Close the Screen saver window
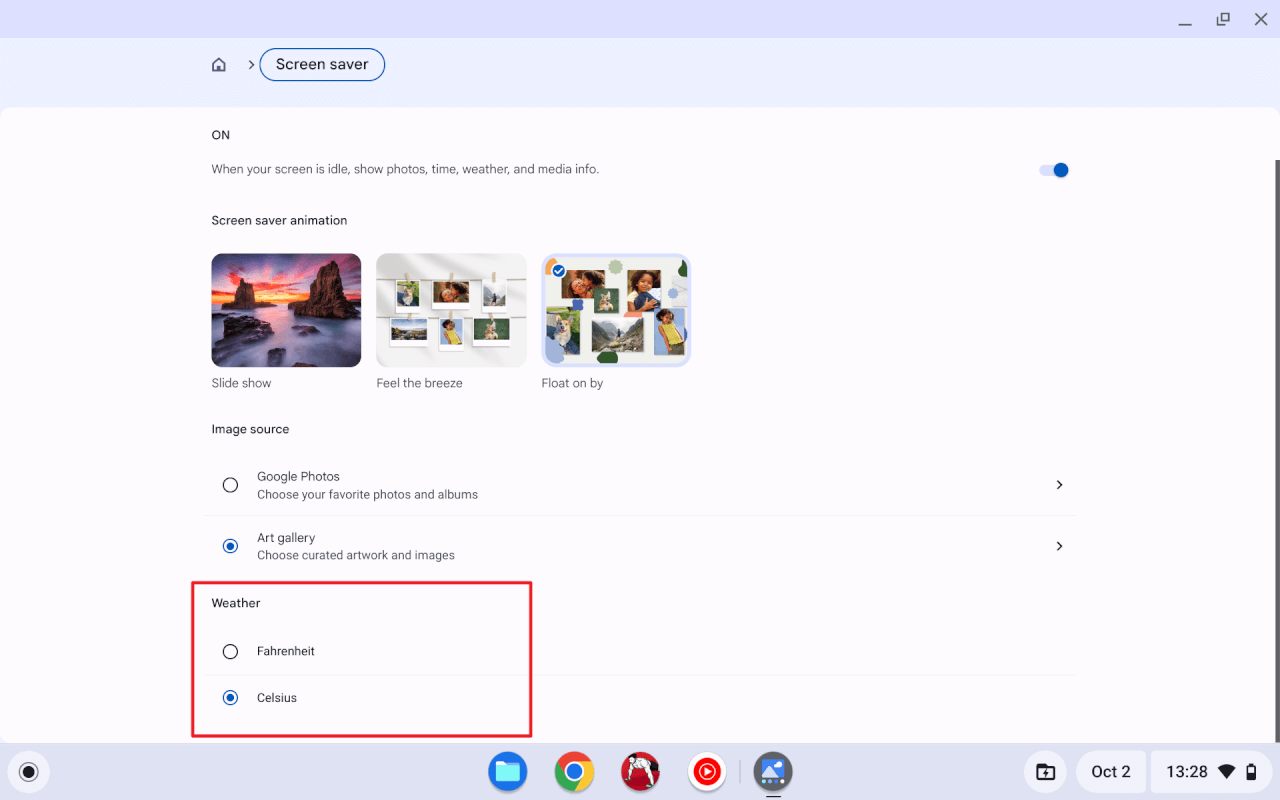 click(1261, 19)
